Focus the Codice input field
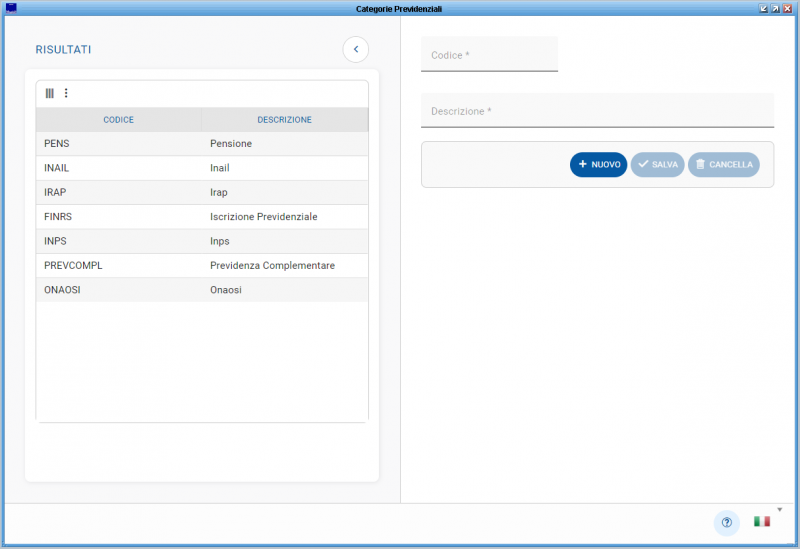 489,55
